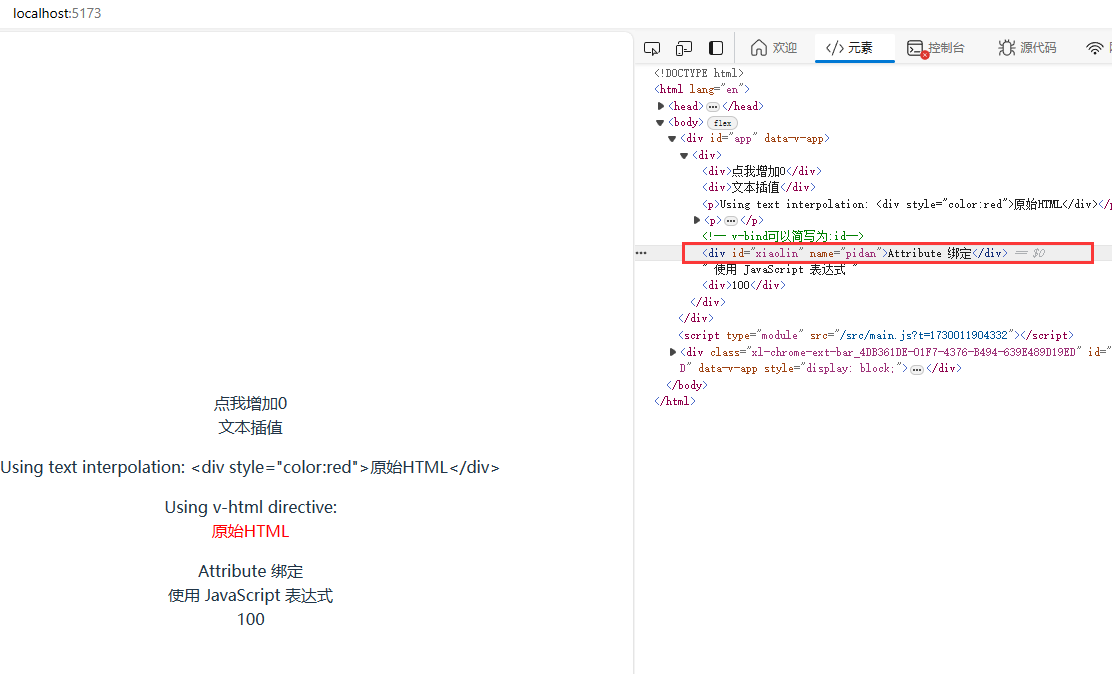Expand the head node triangle
Screen dimensions: 1112x674
click(661, 106)
